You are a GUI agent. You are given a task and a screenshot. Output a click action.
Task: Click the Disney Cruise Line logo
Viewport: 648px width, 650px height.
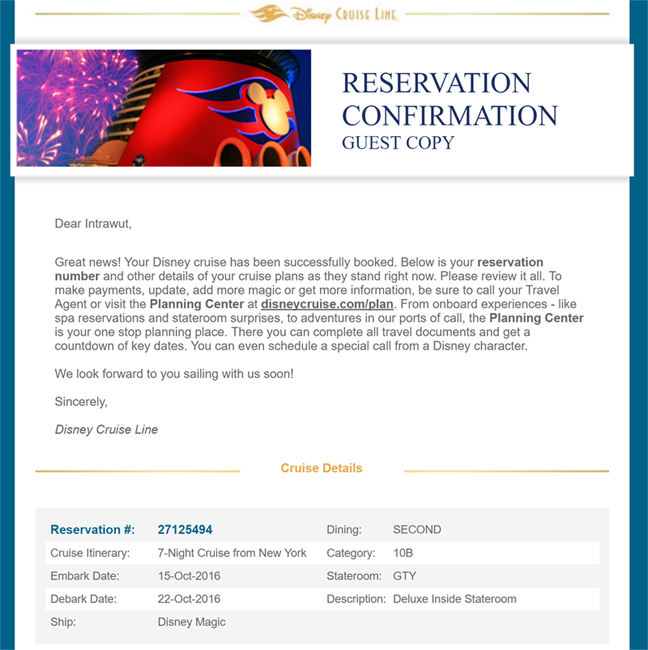point(322,14)
